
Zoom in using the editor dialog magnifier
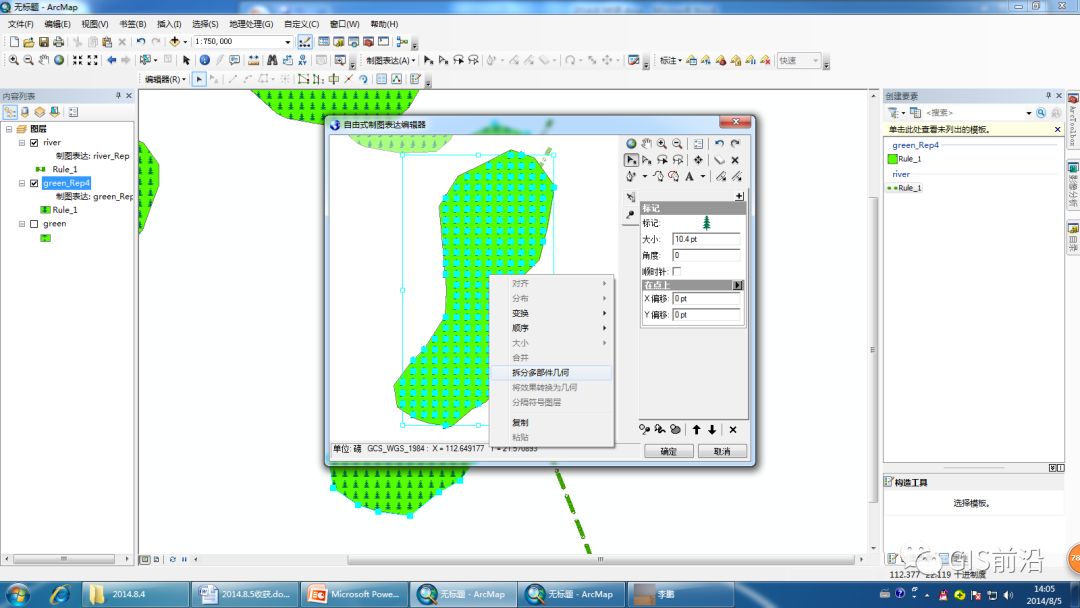click(662, 144)
